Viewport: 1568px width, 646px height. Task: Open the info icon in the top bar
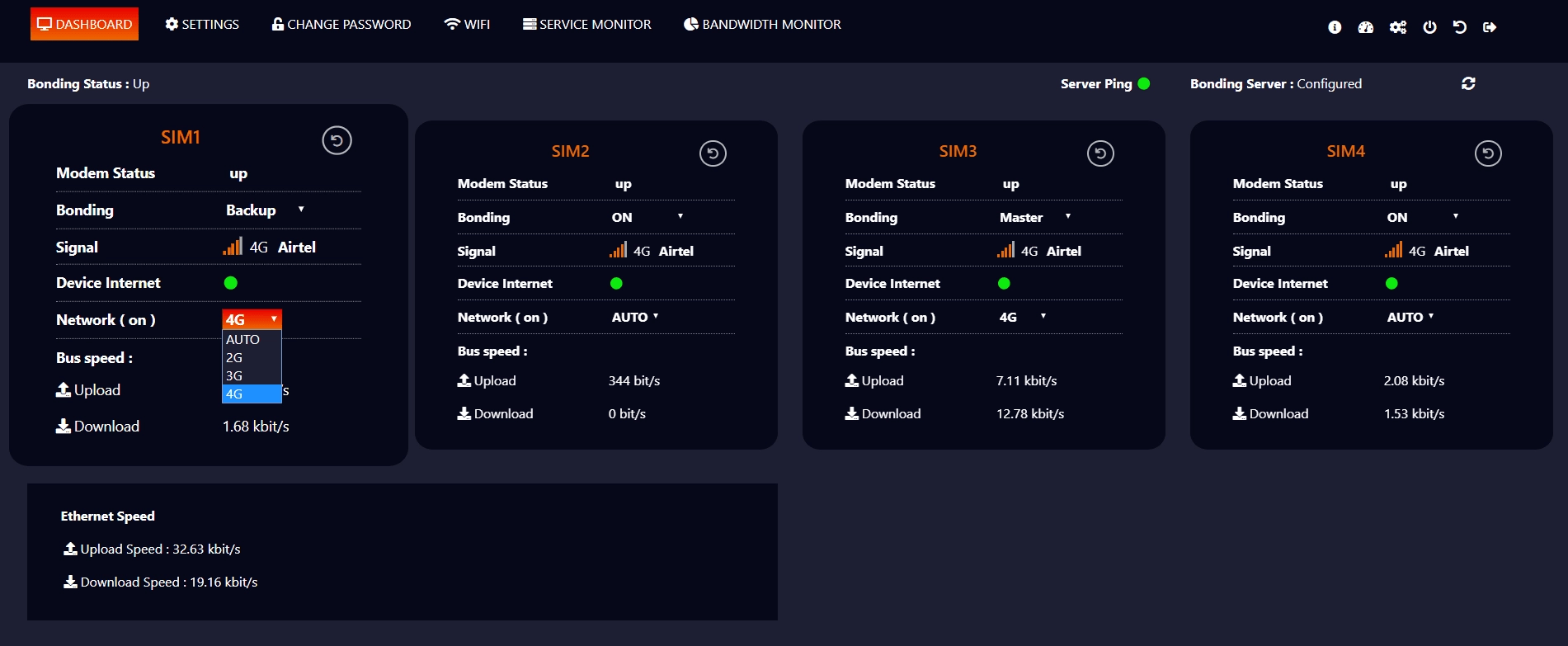(x=1335, y=27)
